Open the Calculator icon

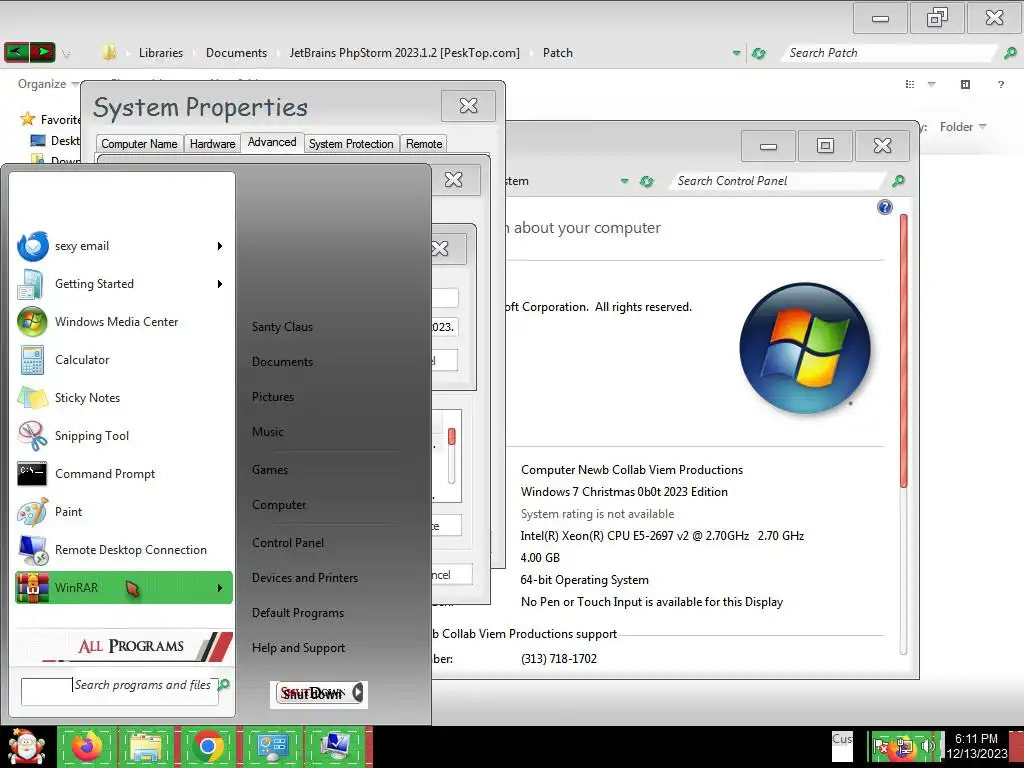pyautogui.click(x=32, y=360)
